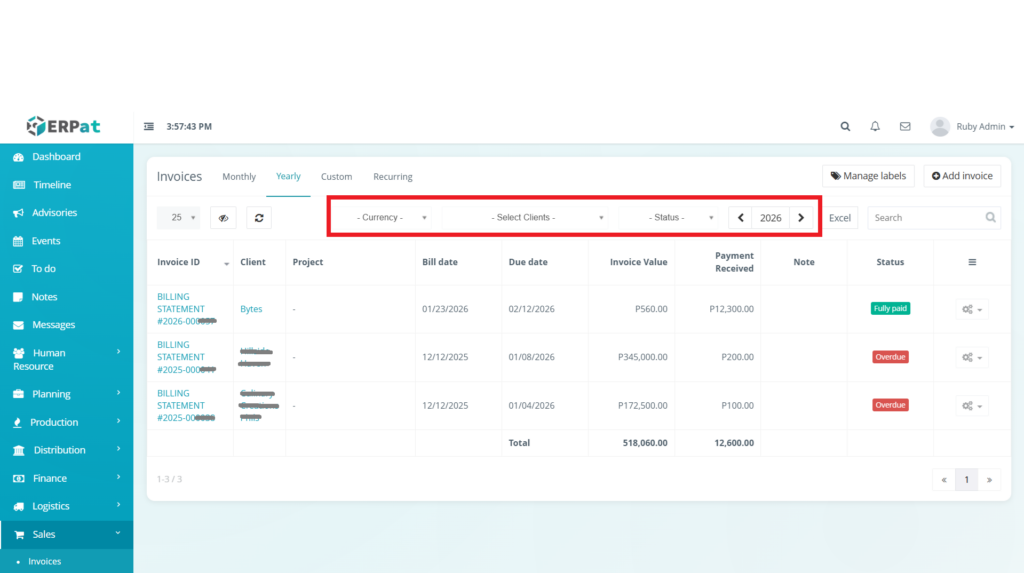Switch to the Monthly tab
The image size is (1024, 573).
239,177
